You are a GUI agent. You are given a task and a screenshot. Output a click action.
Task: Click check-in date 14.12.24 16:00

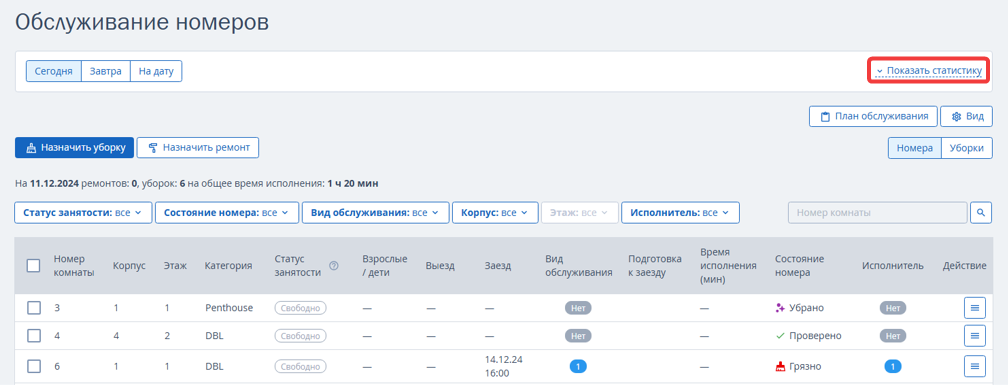[x=504, y=366]
